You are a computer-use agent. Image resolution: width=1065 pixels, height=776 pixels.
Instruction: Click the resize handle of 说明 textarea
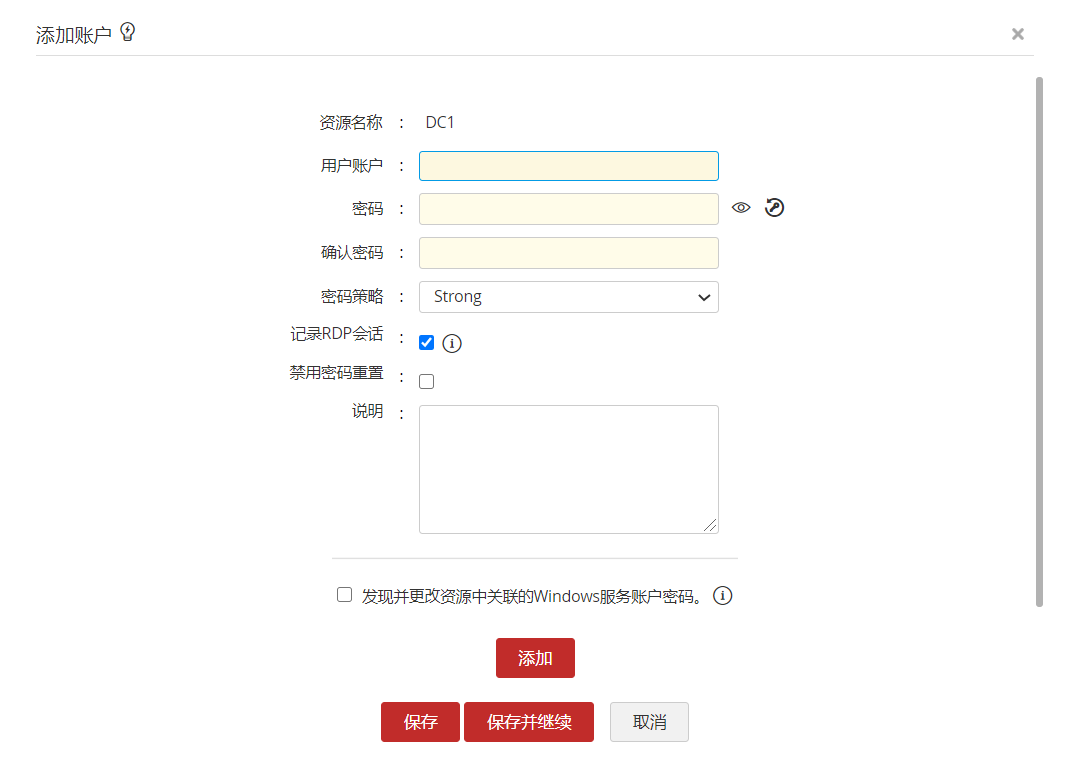pyautogui.click(x=712, y=526)
